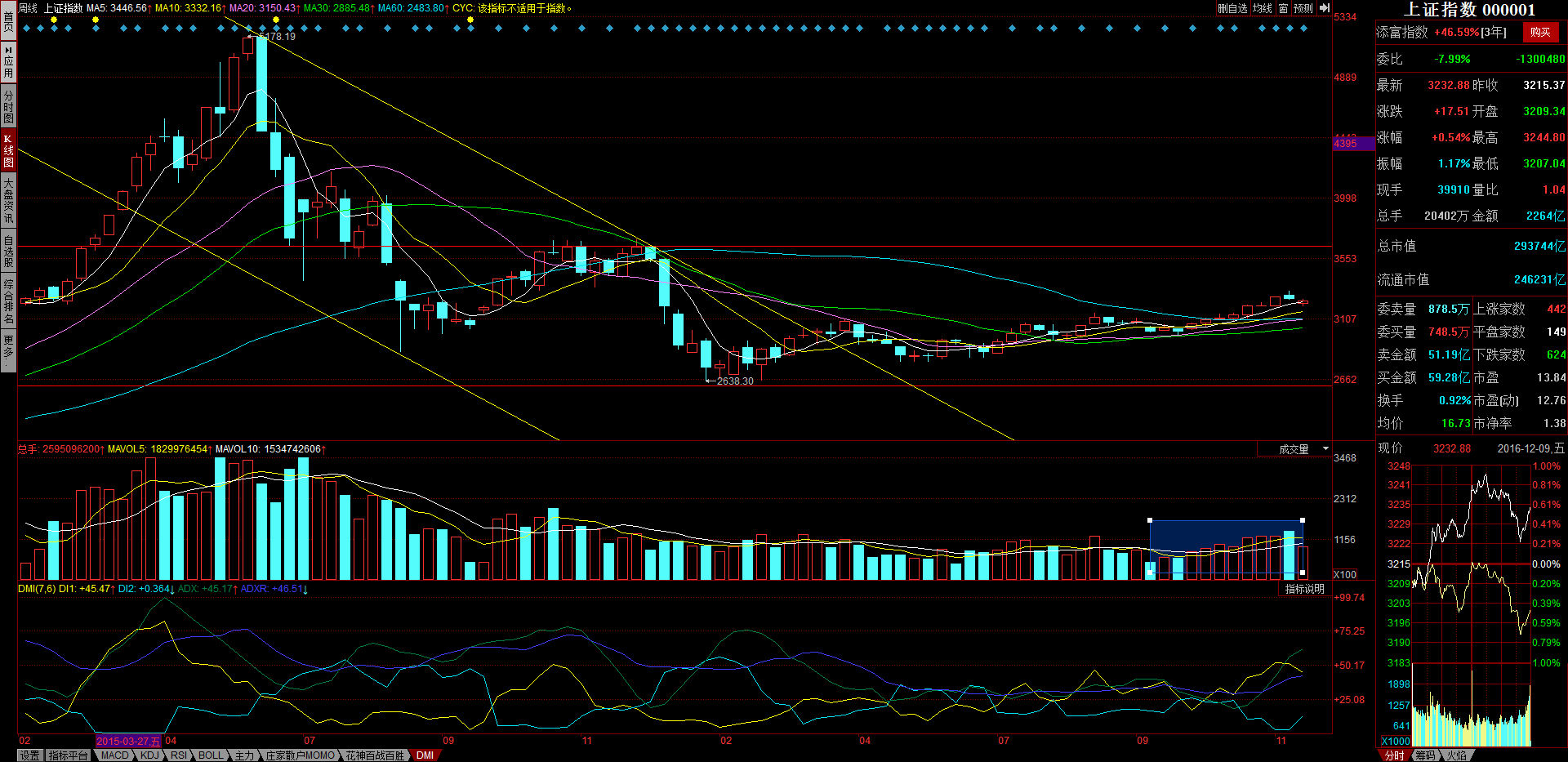Click the 上涨家数 442 count

coord(1556,309)
